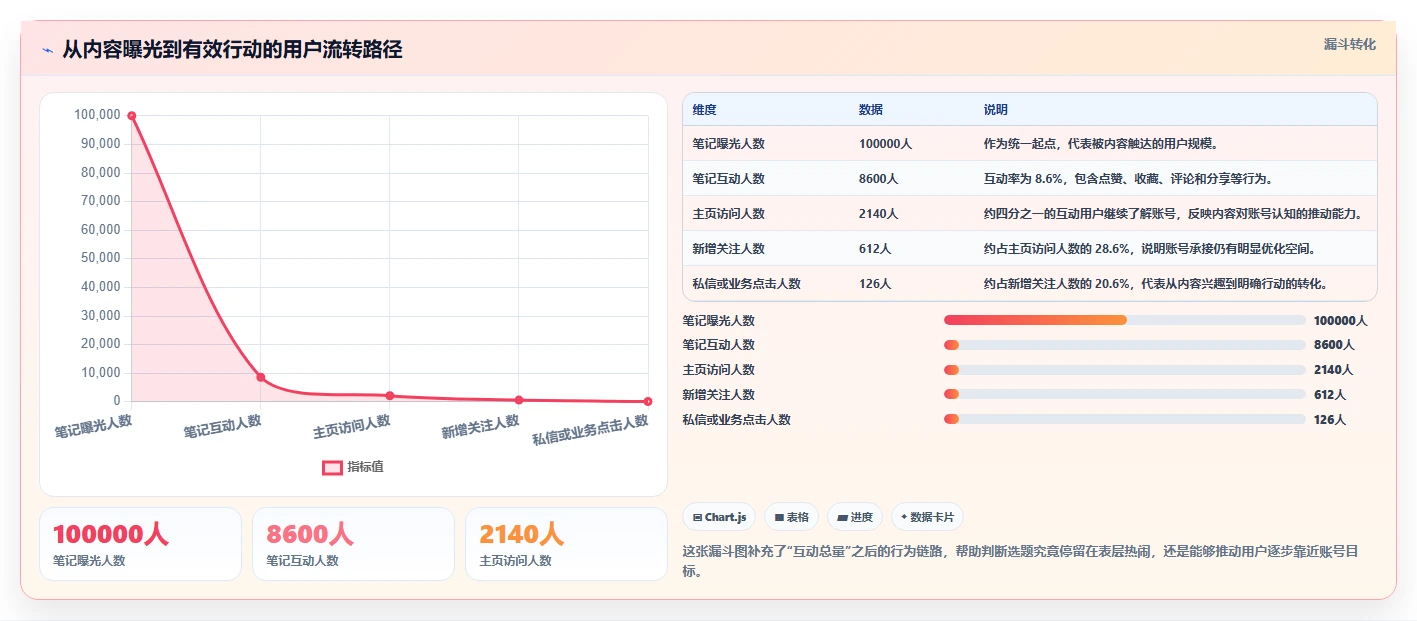Click the chart point at 主页访问人数
The width and height of the screenshot is (1417, 621).
click(x=390, y=396)
